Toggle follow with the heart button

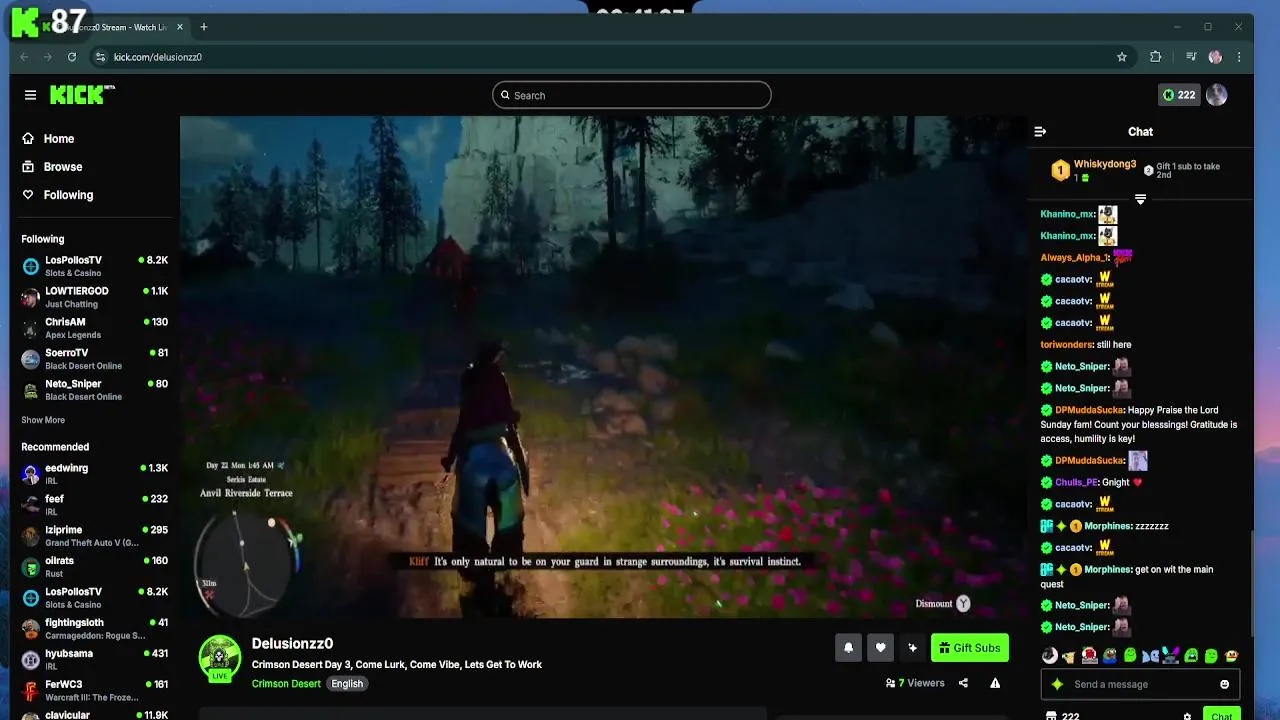pos(880,648)
